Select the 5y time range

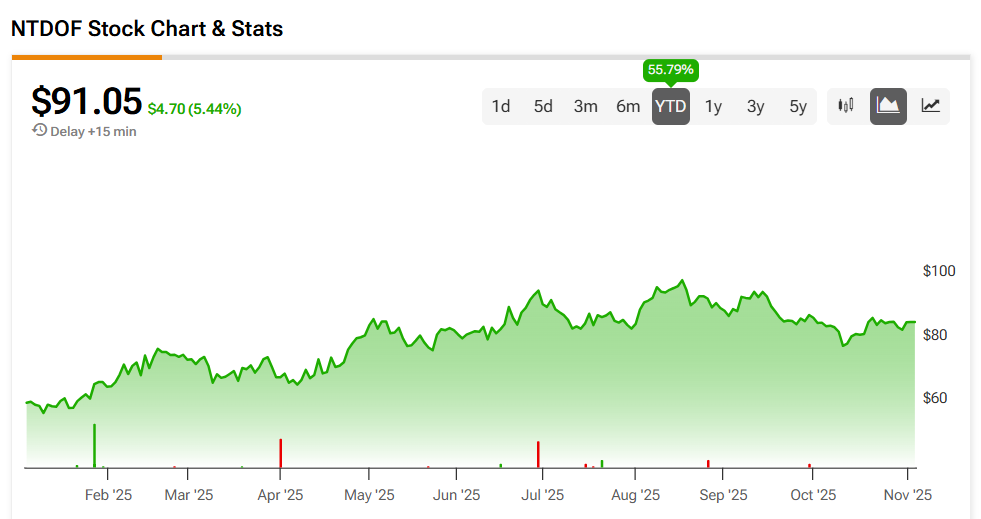click(797, 106)
